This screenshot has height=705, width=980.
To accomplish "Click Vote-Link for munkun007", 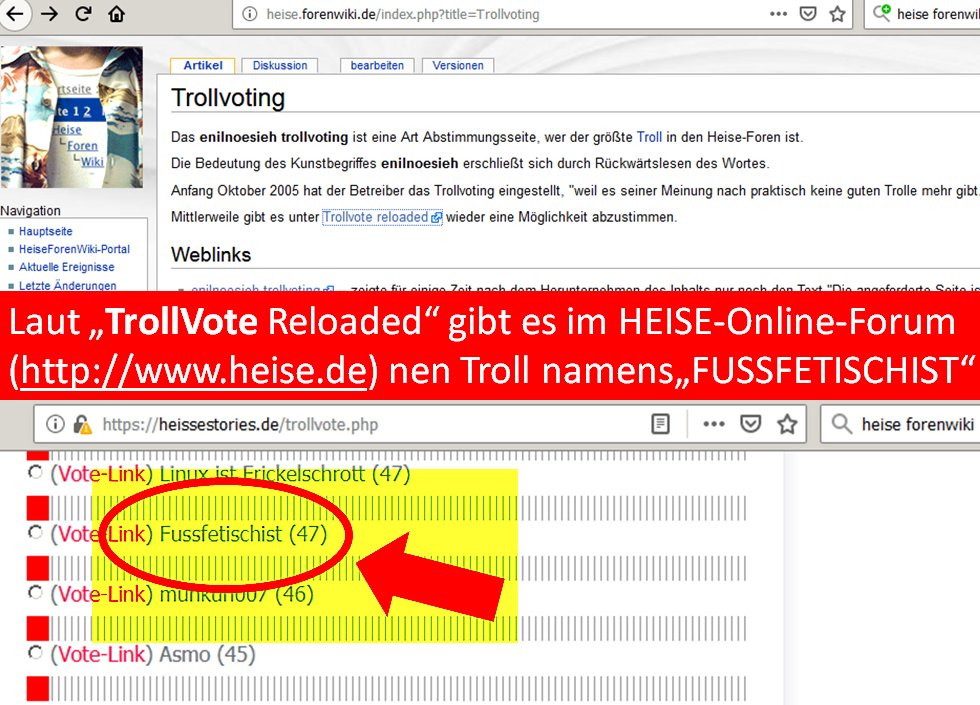I will point(101,594).
